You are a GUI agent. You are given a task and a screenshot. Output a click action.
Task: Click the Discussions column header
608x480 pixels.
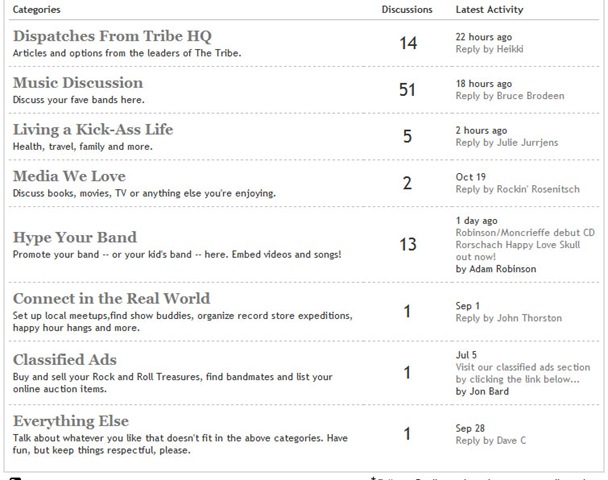pos(407,10)
